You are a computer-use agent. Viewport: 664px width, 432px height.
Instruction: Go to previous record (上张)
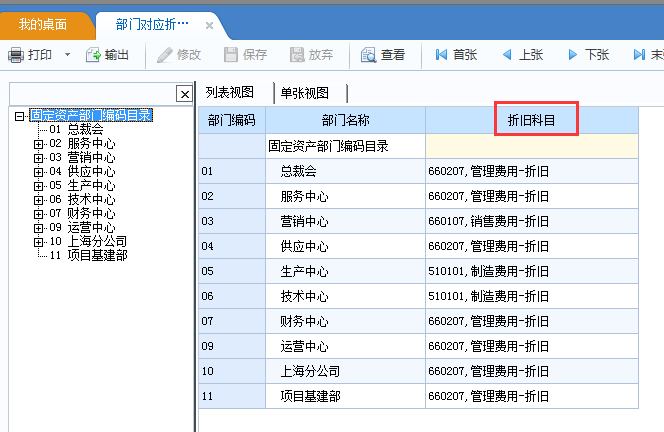click(507, 55)
